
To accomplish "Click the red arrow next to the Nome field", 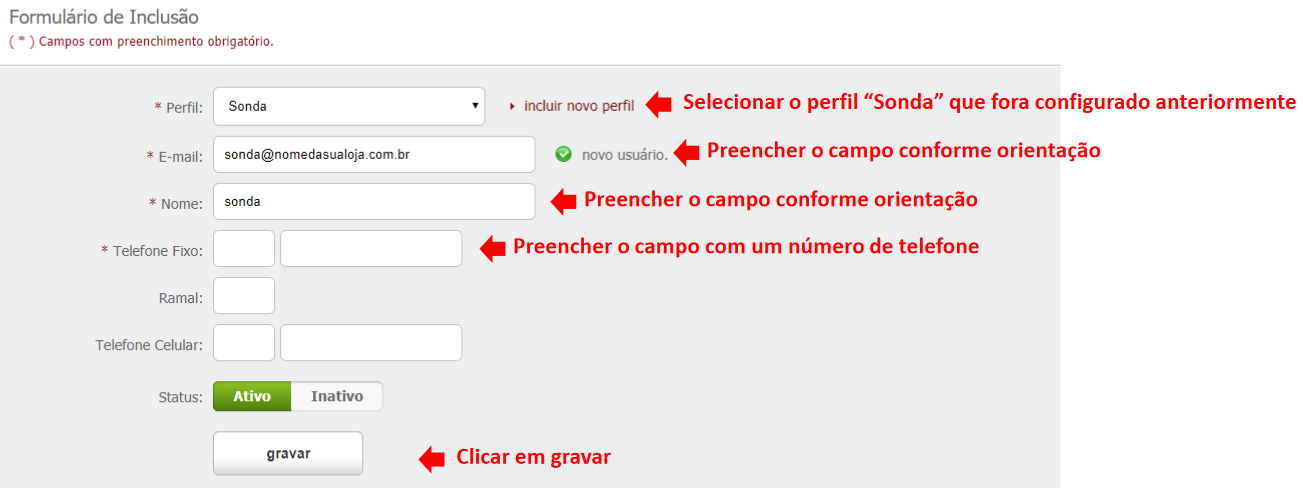I will tap(564, 201).
